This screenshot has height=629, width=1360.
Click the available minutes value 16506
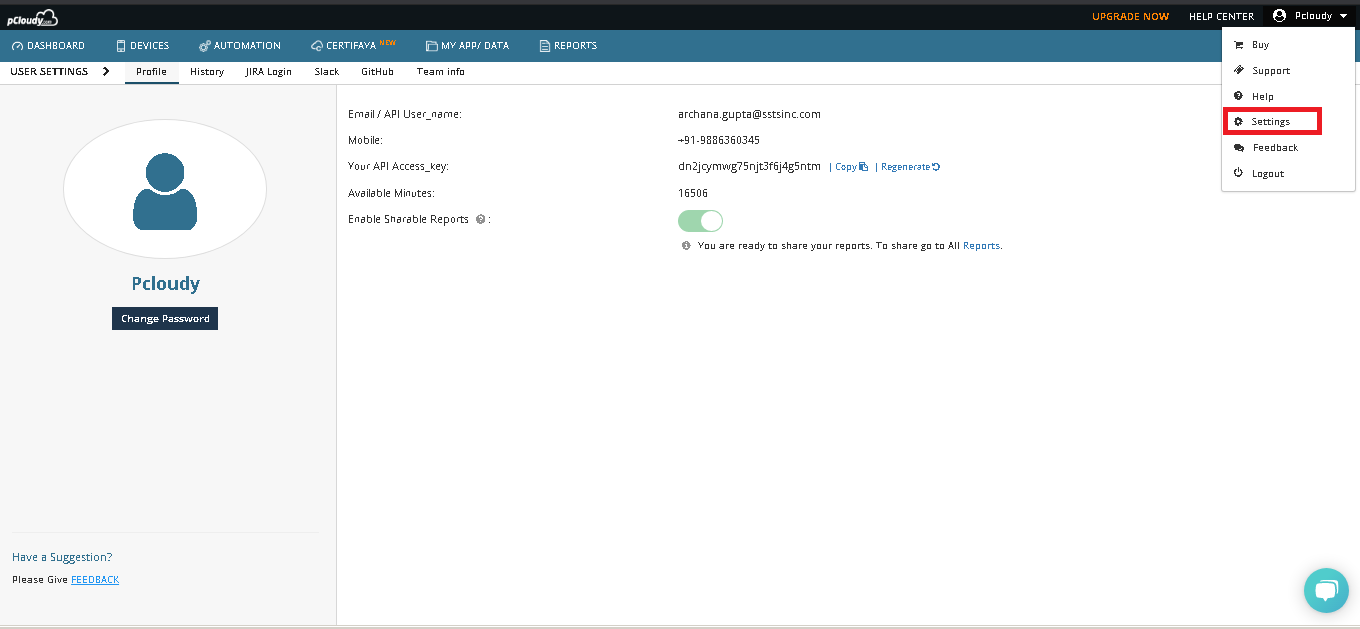pyautogui.click(x=693, y=193)
